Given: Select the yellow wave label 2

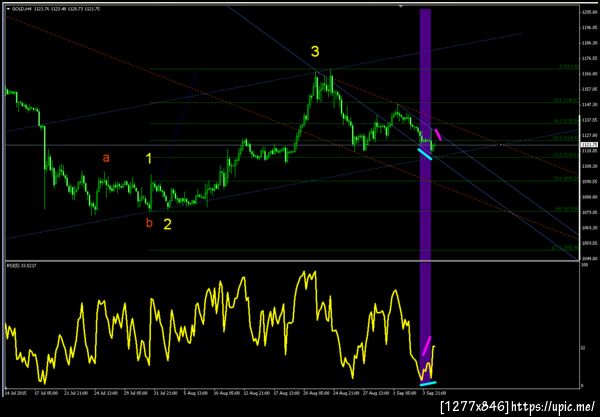Looking at the screenshot, I should click(x=167, y=225).
